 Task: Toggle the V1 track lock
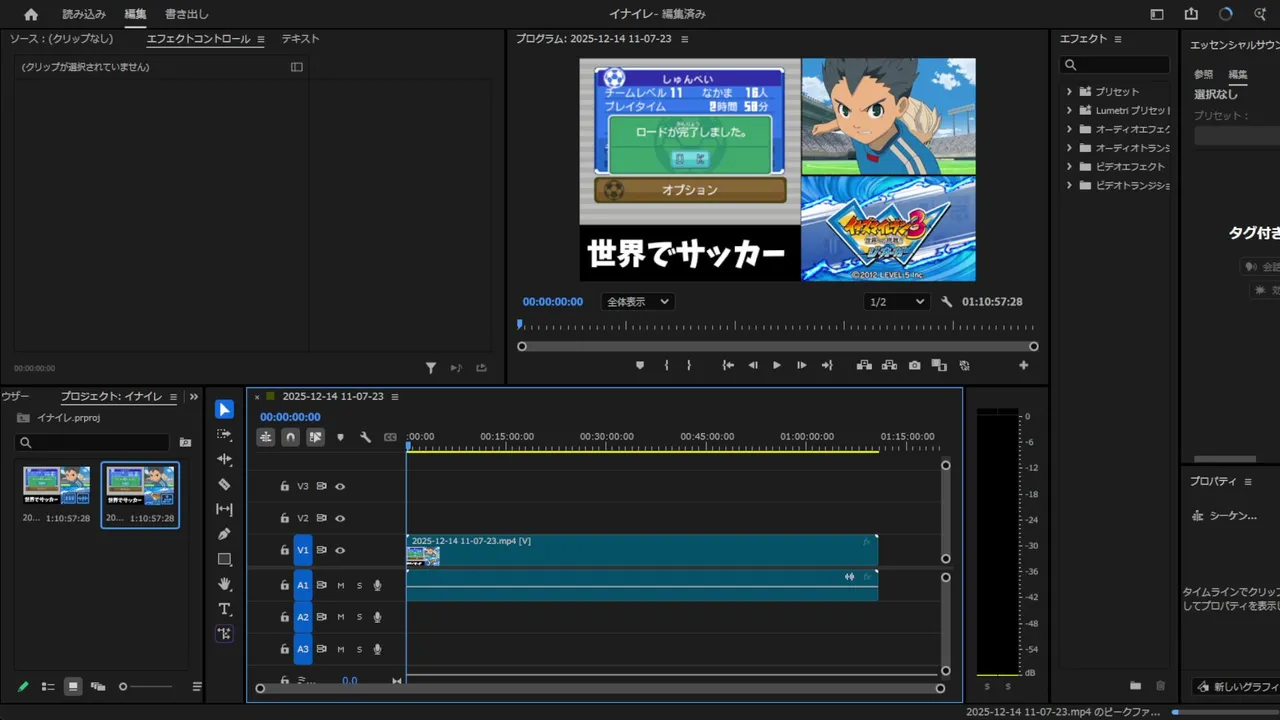point(284,550)
